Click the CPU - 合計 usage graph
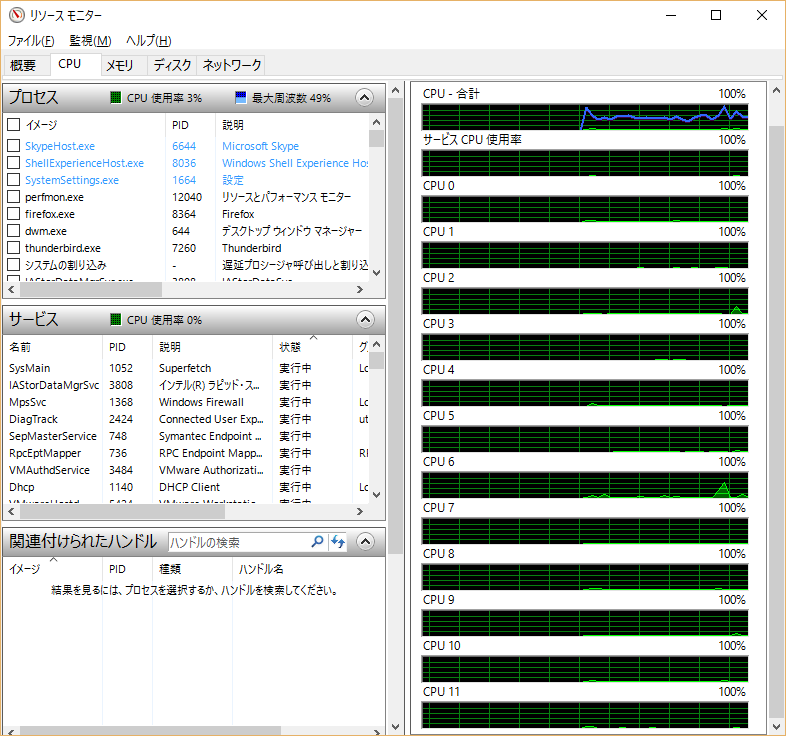 pos(585,117)
